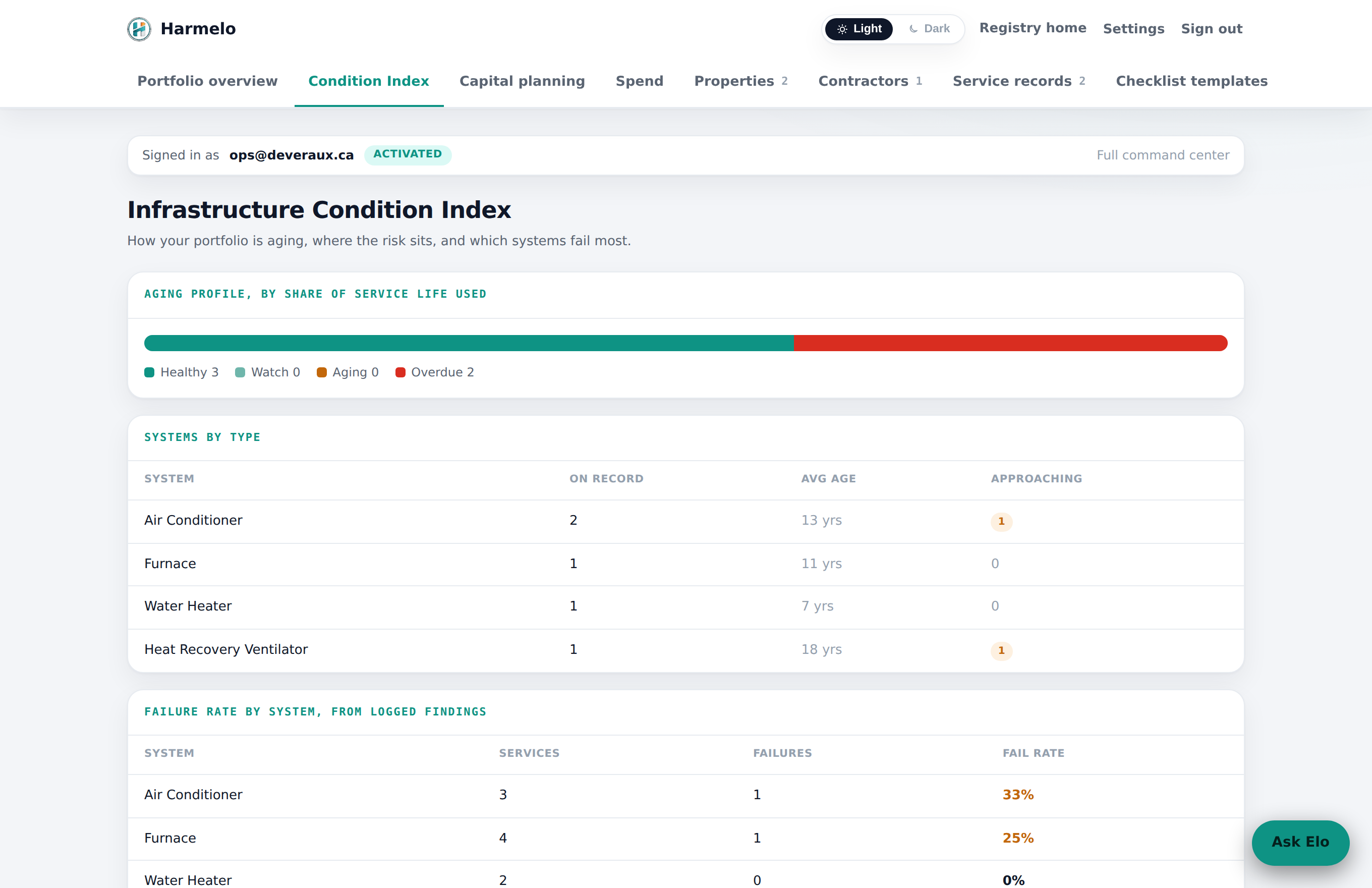Click the Watch legend color swatch
The image size is (1372, 888).
tap(241, 372)
